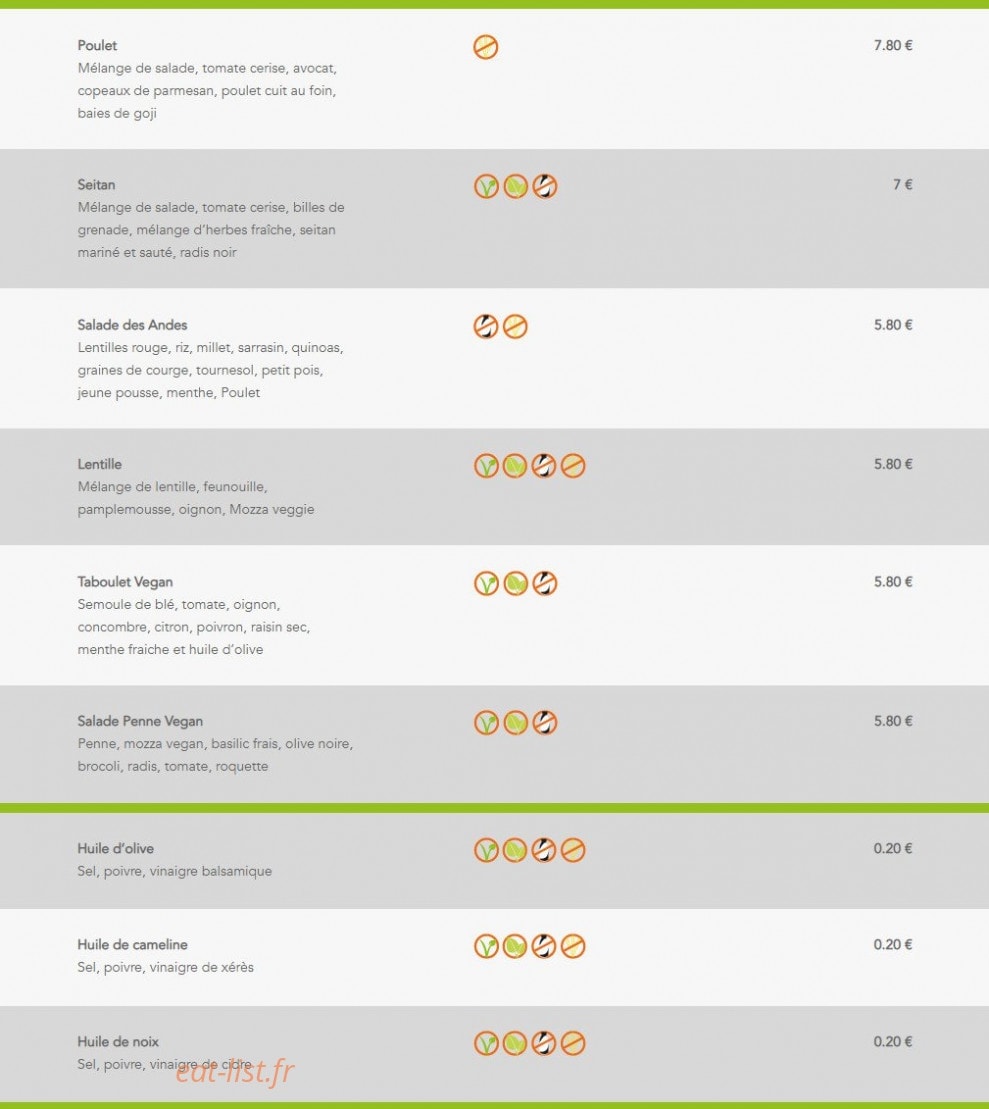This screenshot has height=1109, width=989.
Task: Click the Taboulet Vegan item name
Action: click(x=125, y=581)
